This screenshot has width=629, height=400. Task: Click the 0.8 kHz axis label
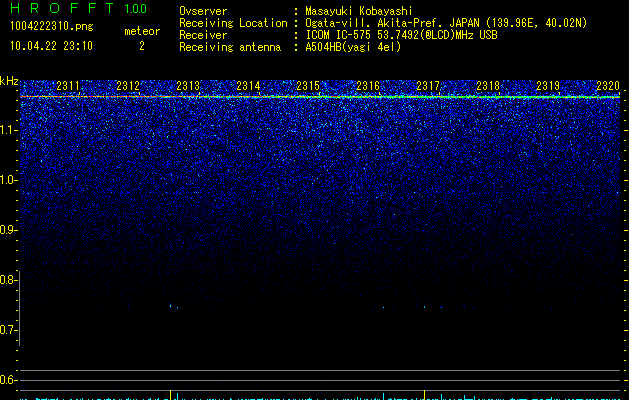(x=7, y=280)
